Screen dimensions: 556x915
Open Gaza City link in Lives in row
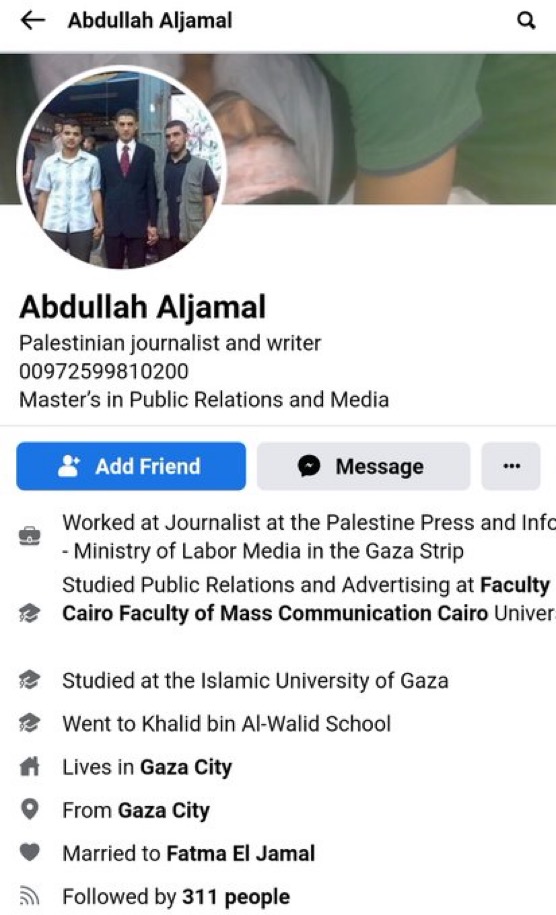point(186,767)
